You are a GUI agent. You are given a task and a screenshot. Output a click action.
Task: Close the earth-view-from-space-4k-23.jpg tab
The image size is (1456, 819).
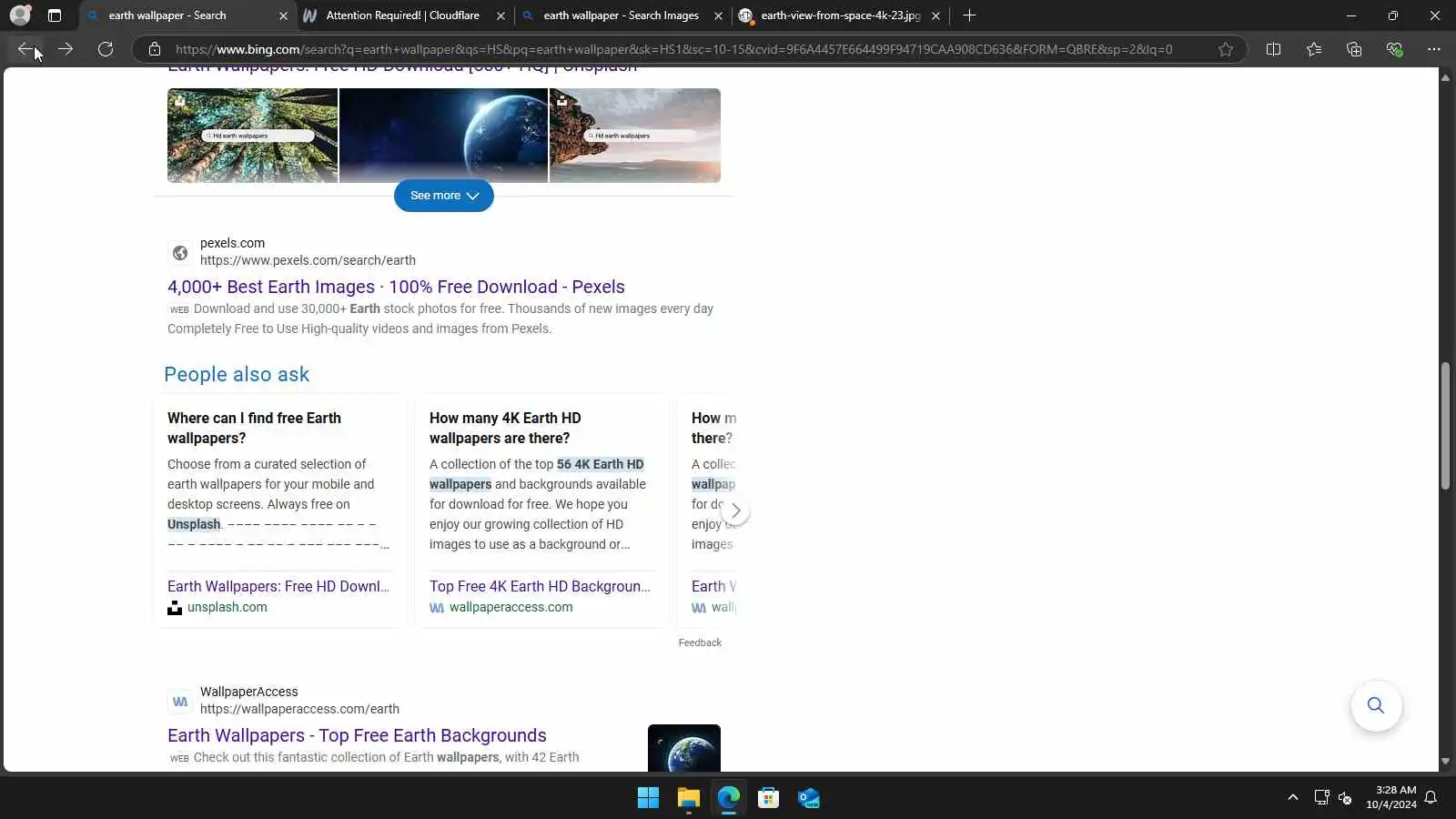click(x=935, y=15)
